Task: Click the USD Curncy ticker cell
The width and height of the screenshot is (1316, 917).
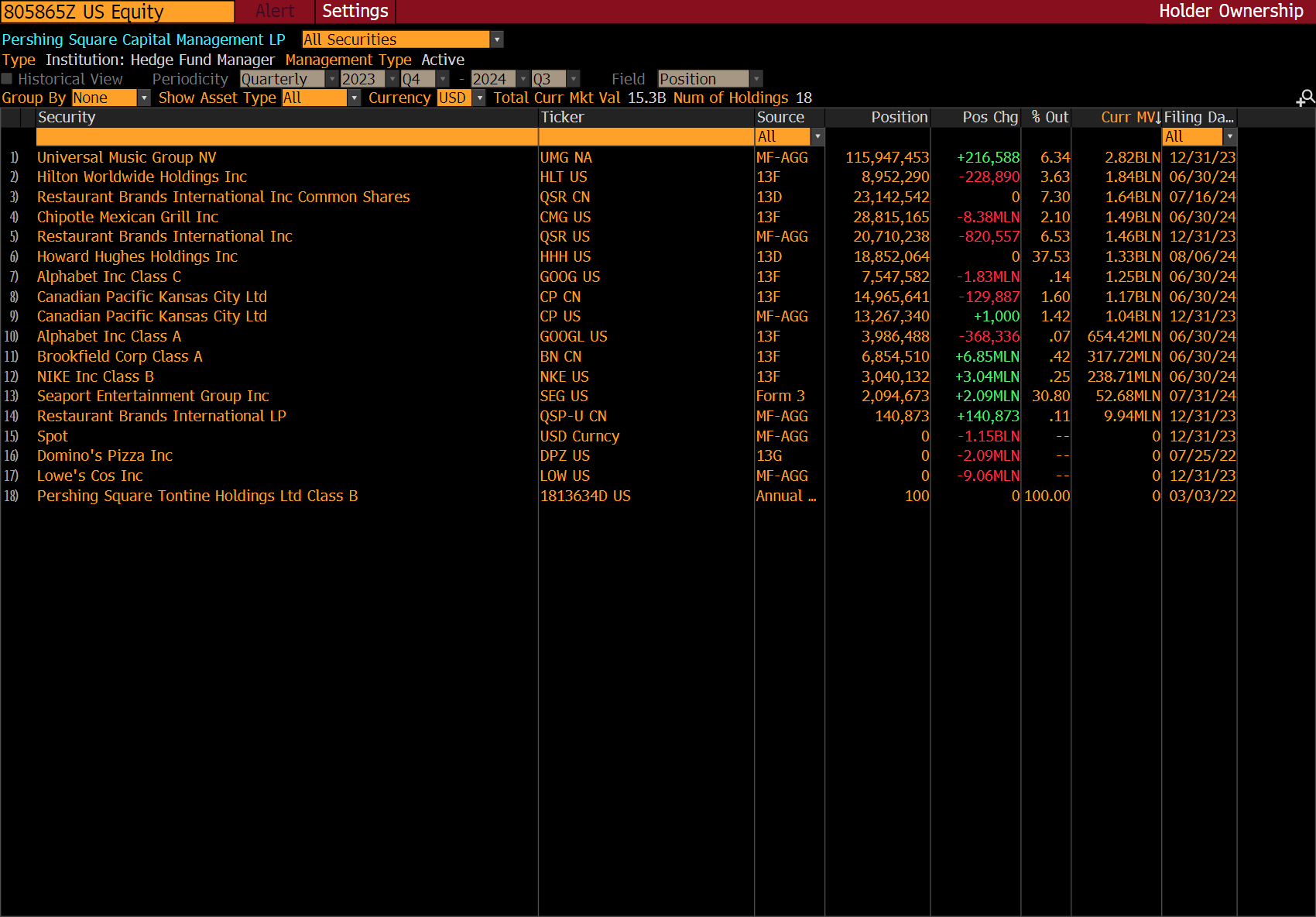Action: point(580,436)
